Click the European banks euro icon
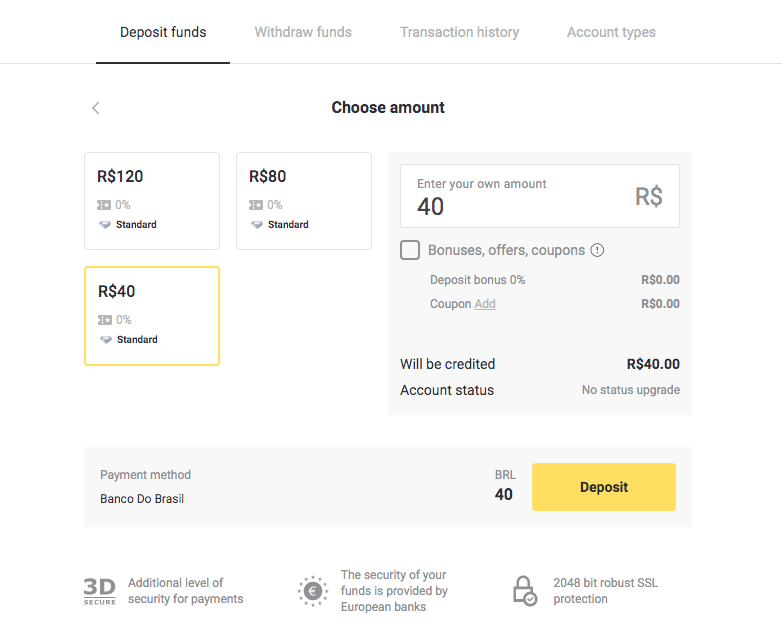The image size is (782, 623). pyautogui.click(x=313, y=591)
